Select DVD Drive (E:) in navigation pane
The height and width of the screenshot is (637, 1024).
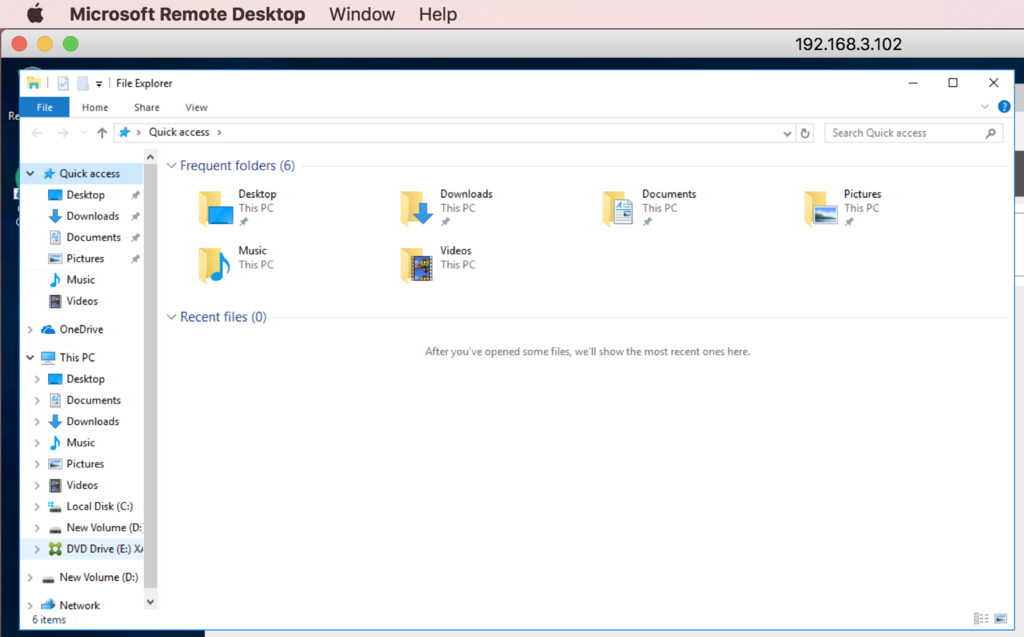click(104, 549)
